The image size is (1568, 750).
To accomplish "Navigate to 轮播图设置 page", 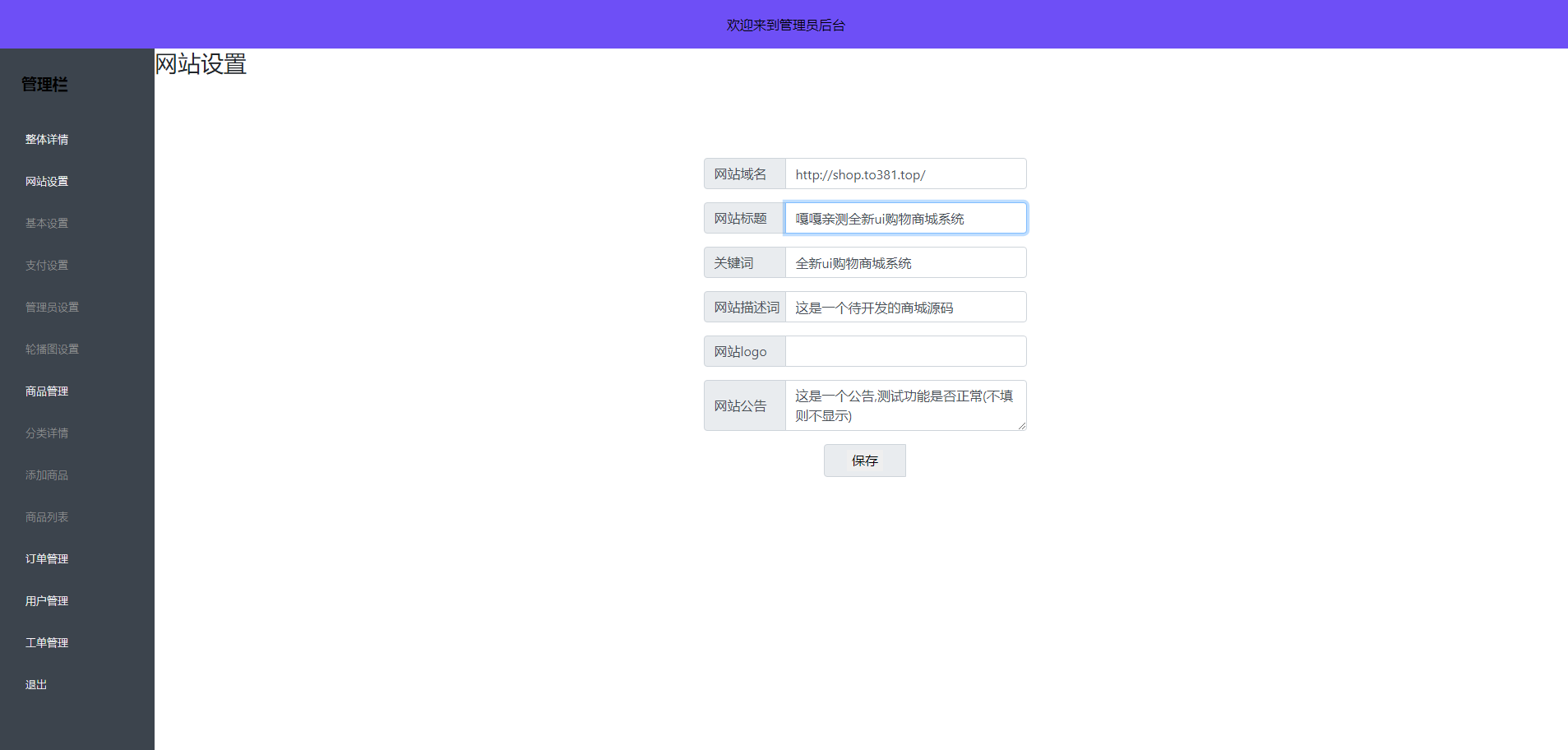I will tap(52, 350).
